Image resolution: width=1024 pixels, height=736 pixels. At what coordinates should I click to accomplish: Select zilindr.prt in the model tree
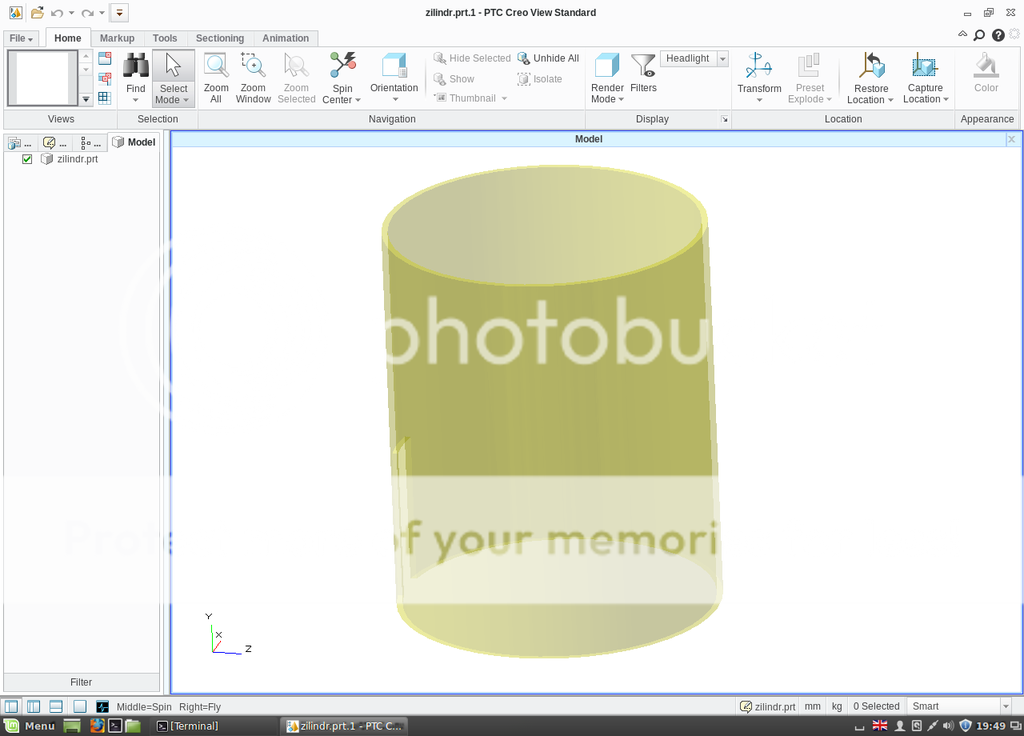(x=77, y=159)
